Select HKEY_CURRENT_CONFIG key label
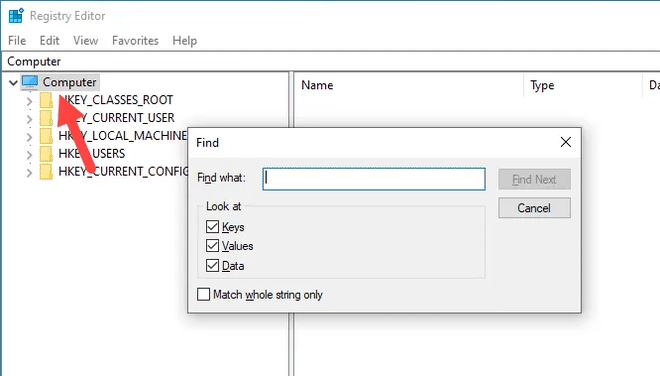This screenshot has height=376, width=660. [x=123, y=172]
